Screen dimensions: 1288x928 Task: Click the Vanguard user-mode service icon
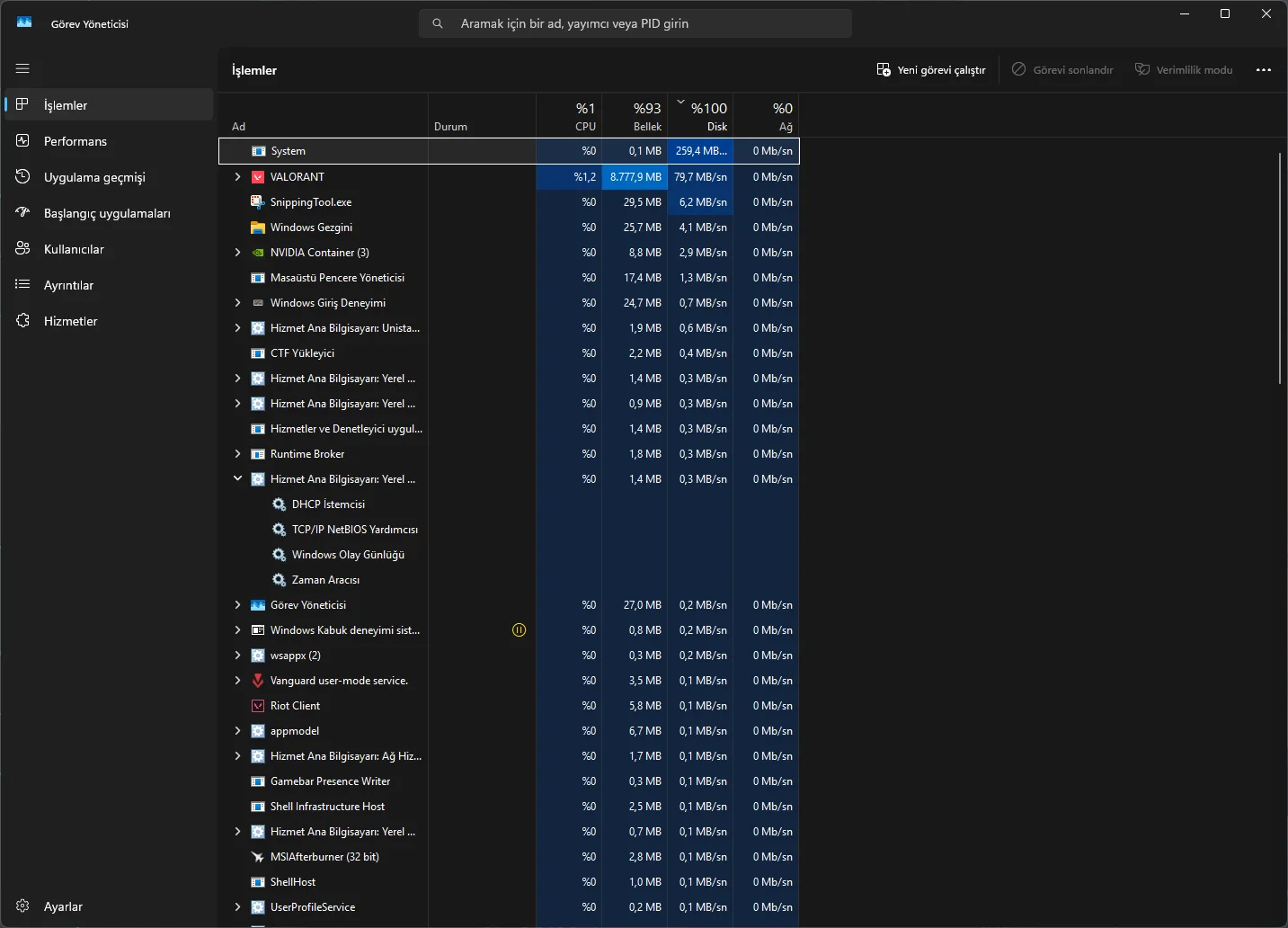tap(258, 681)
